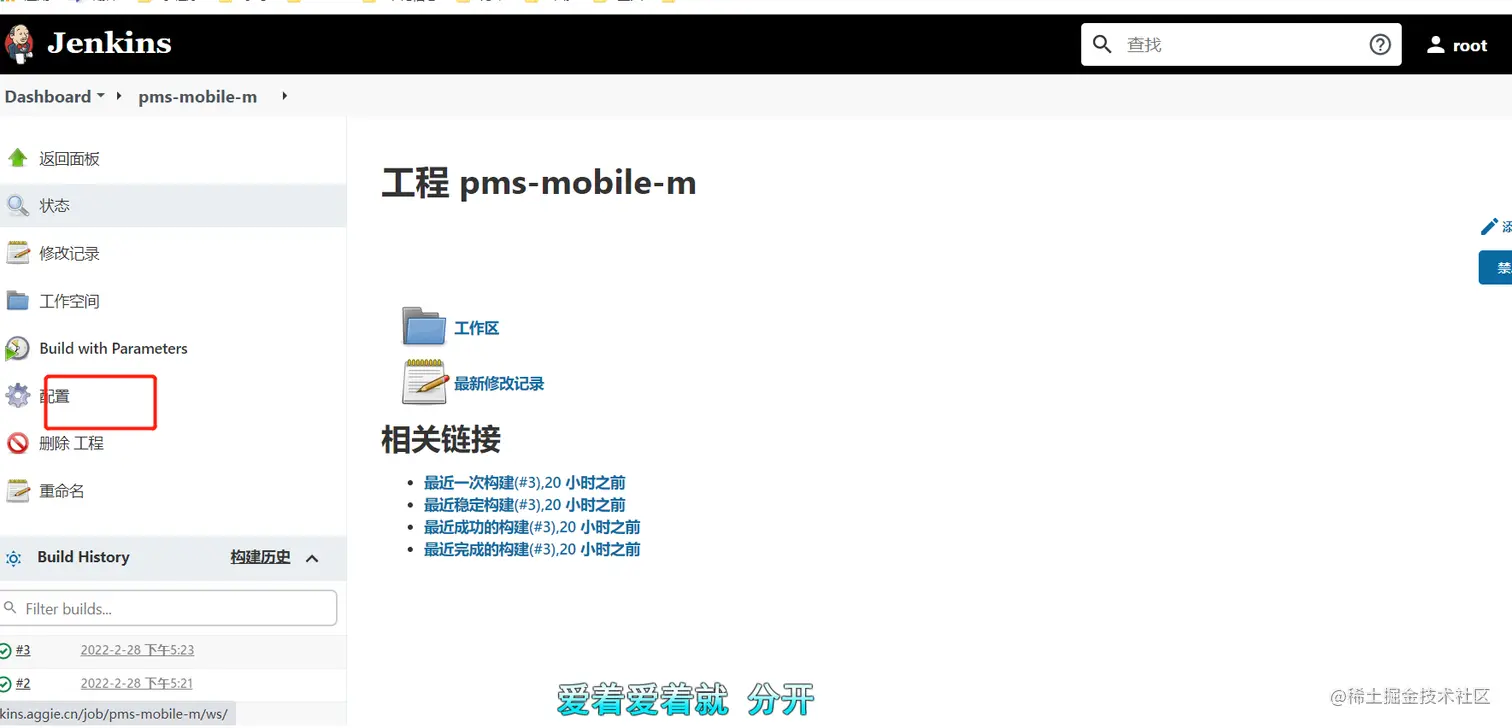Image resolution: width=1512 pixels, height=728 pixels.
Task: Click the Build History sun icon
Action: pyautogui.click(x=13, y=558)
